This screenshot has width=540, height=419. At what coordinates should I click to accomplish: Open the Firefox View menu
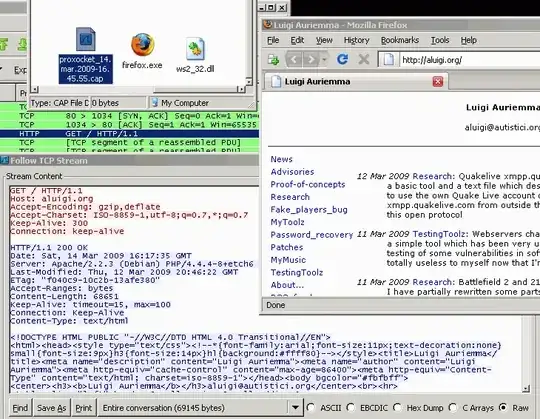(x=324, y=40)
